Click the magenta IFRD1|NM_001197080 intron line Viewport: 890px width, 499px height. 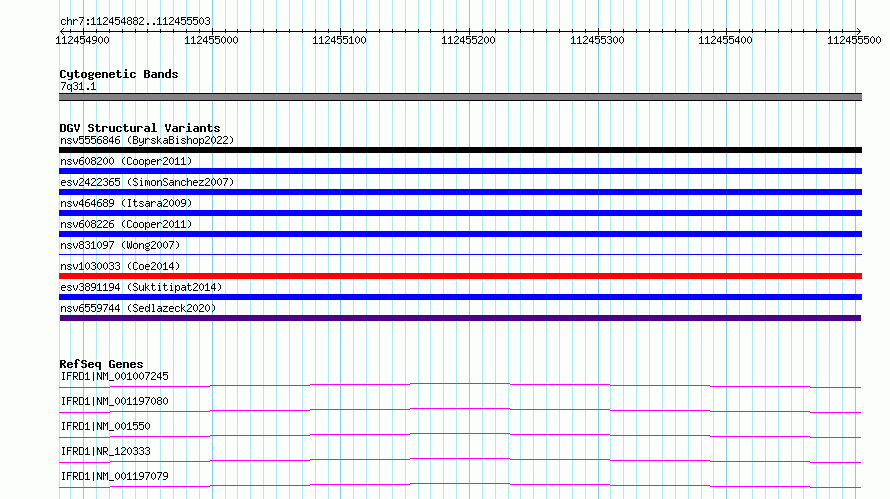coord(460,410)
